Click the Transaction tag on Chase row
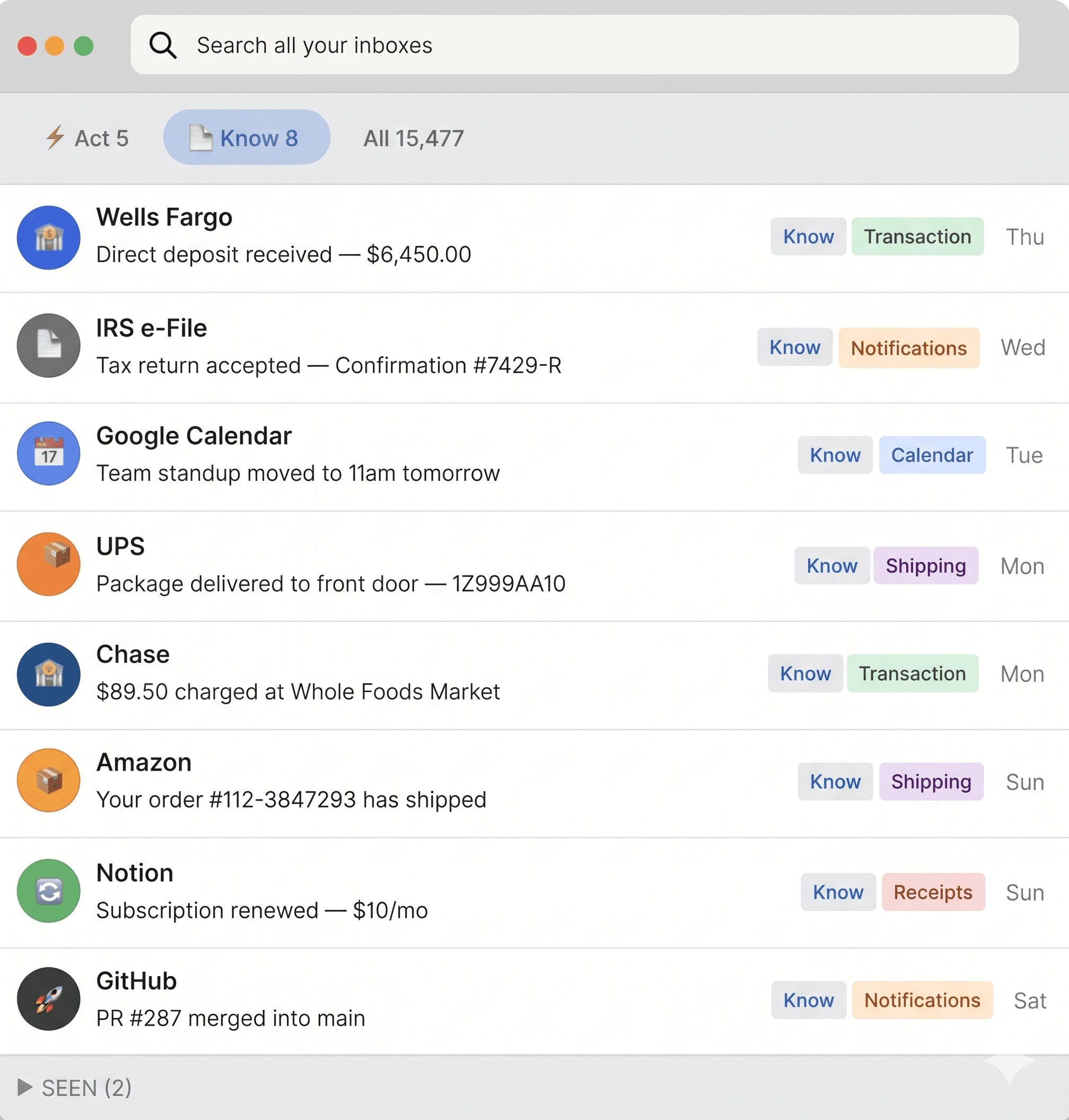Image resolution: width=1069 pixels, height=1120 pixels. [x=912, y=673]
